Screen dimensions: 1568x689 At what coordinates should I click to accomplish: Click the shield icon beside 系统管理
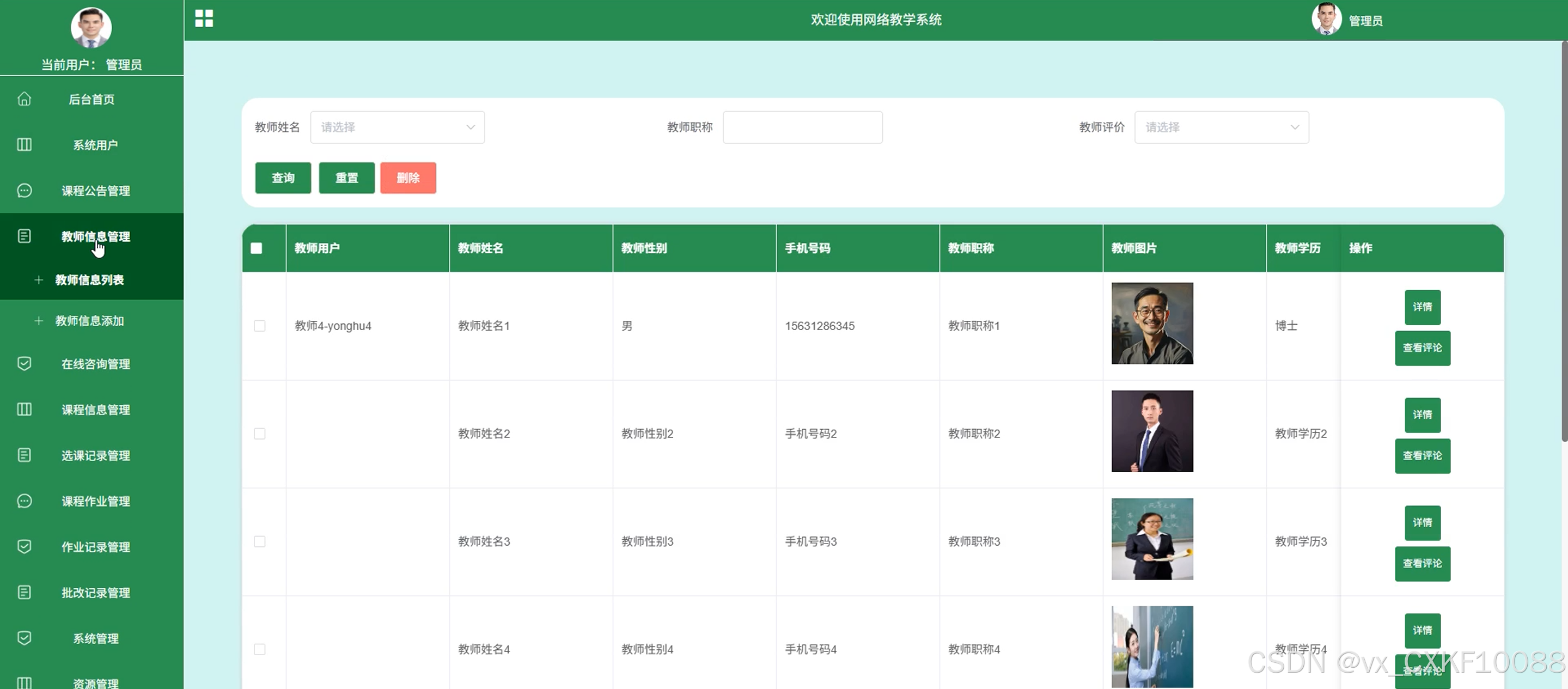click(x=25, y=637)
